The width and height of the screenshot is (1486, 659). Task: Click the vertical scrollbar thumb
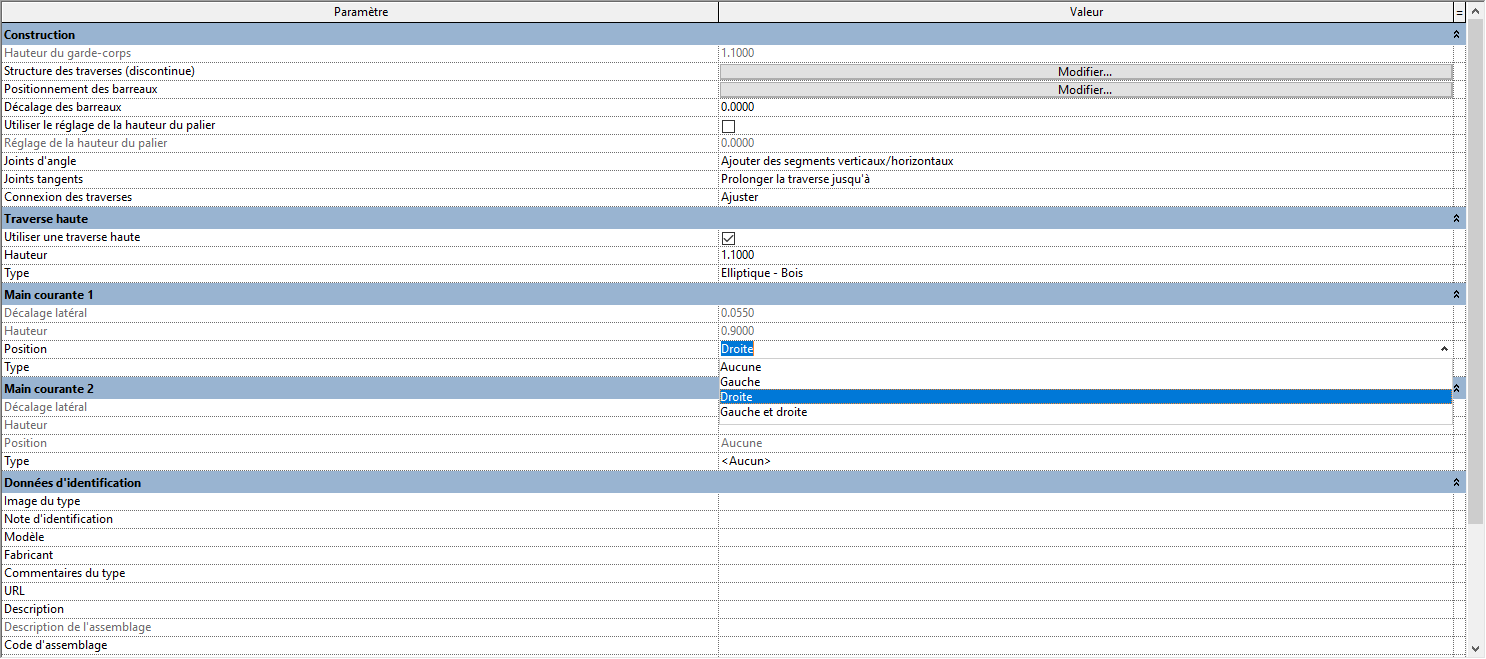point(1475,270)
